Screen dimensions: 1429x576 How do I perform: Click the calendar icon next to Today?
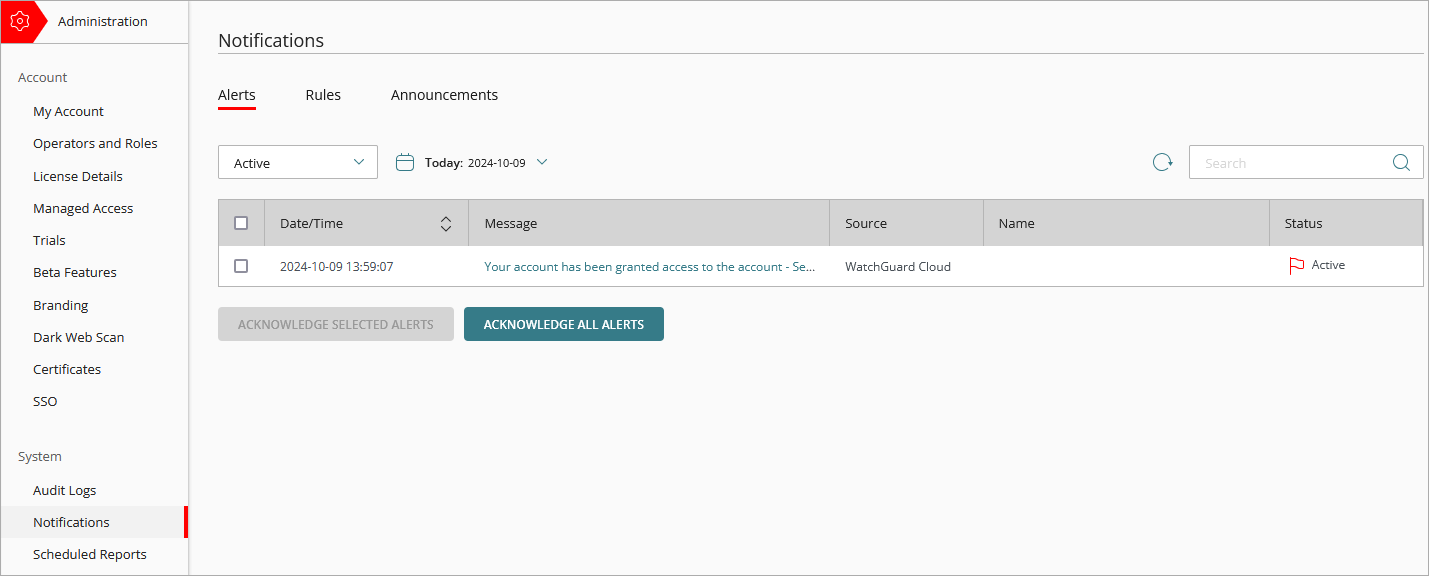click(404, 161)
